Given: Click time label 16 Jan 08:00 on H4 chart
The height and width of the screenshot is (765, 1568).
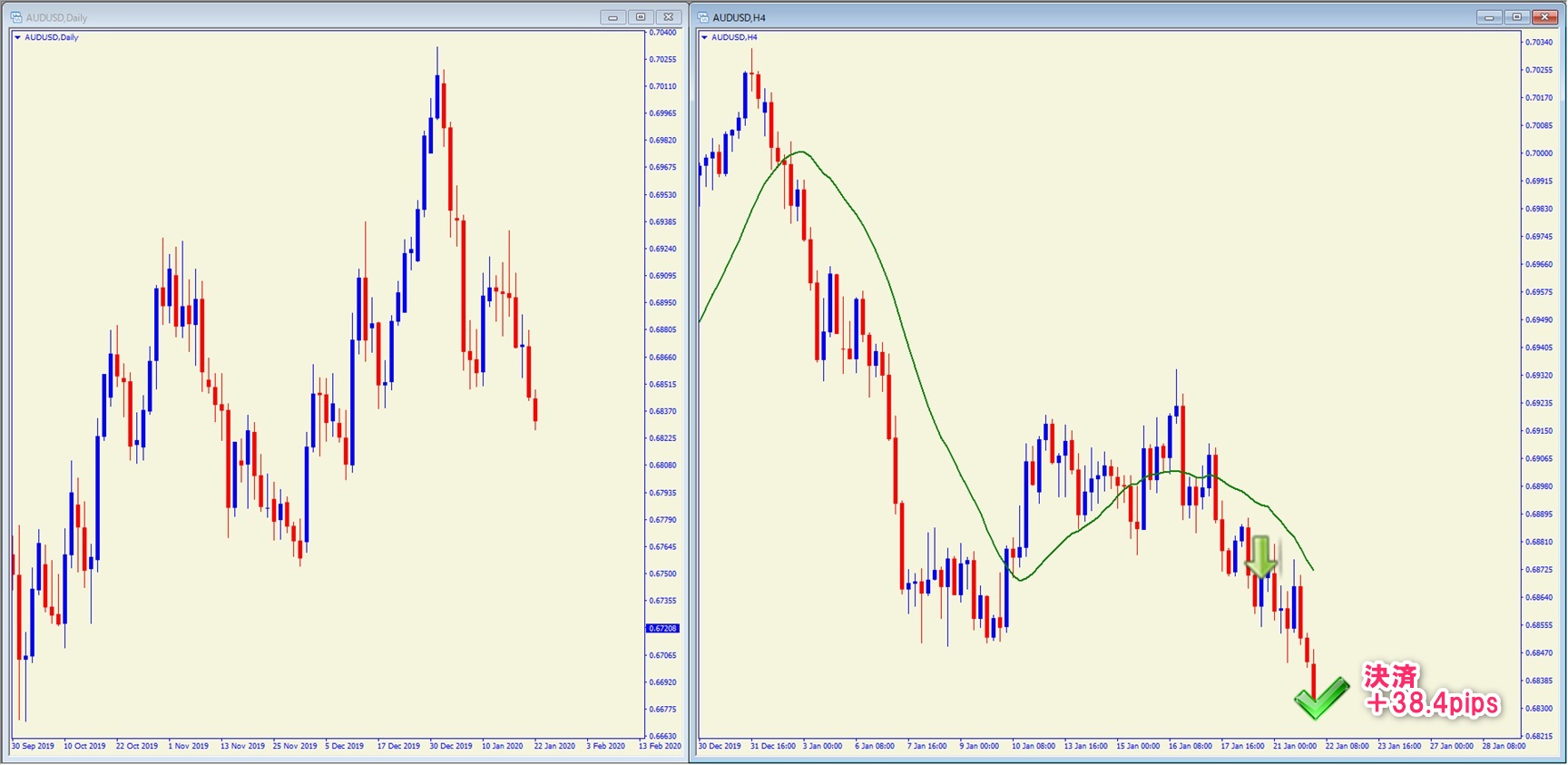Looking at the screenshot, I should click(x=1190, y=746).
